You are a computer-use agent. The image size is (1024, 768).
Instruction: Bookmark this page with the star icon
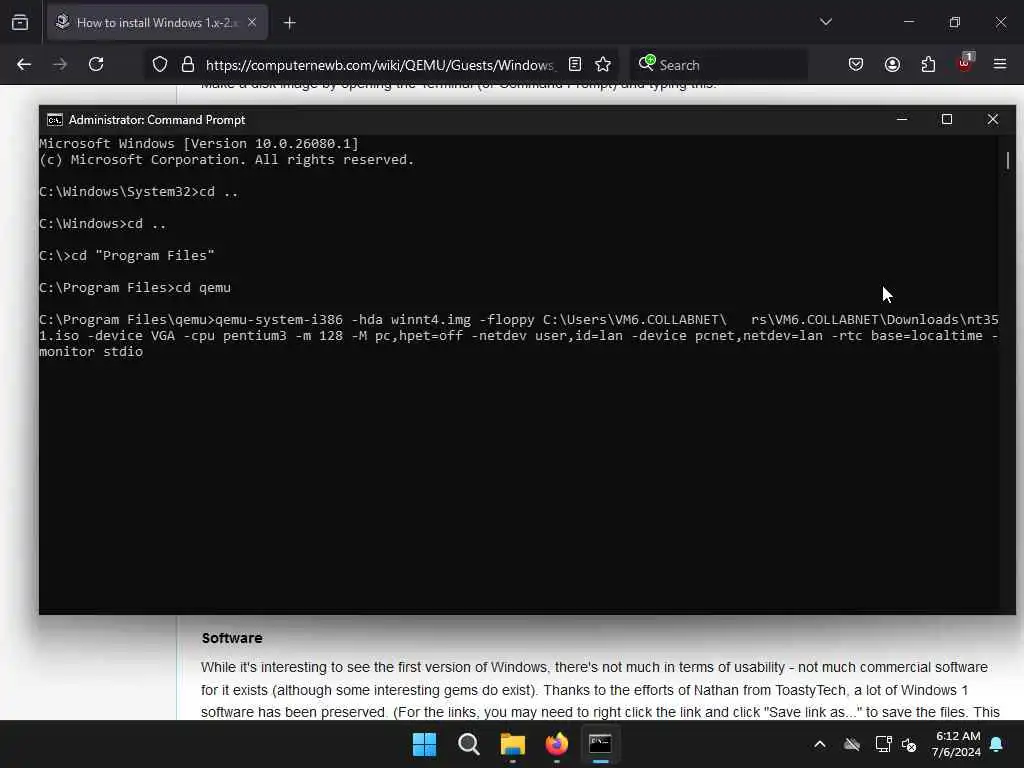[x=603, y=65]
